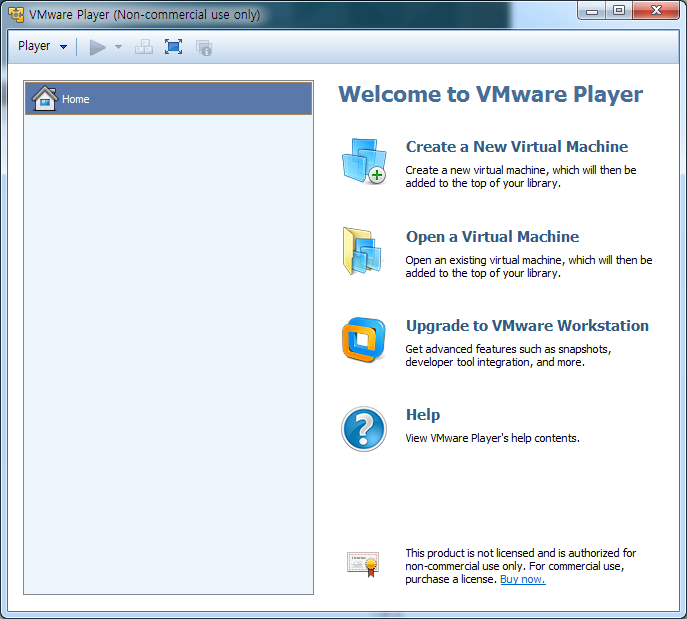Screen dimensions: 687x619
Task: Click the 'This product is not licensed' notice
Action: (521, 566)
